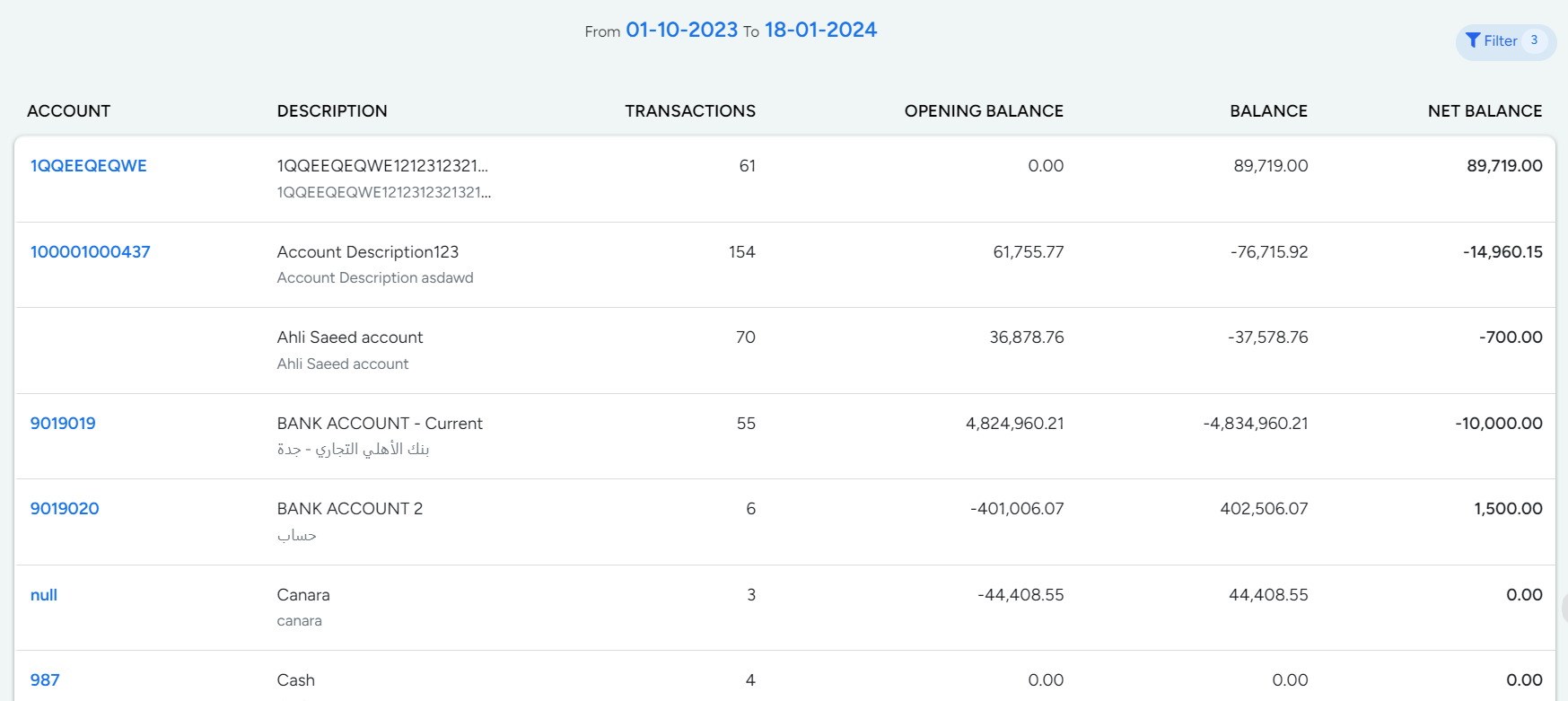Click opening balance -44,408.55
The image size is (1568, 701).
tap(1021, 595)
